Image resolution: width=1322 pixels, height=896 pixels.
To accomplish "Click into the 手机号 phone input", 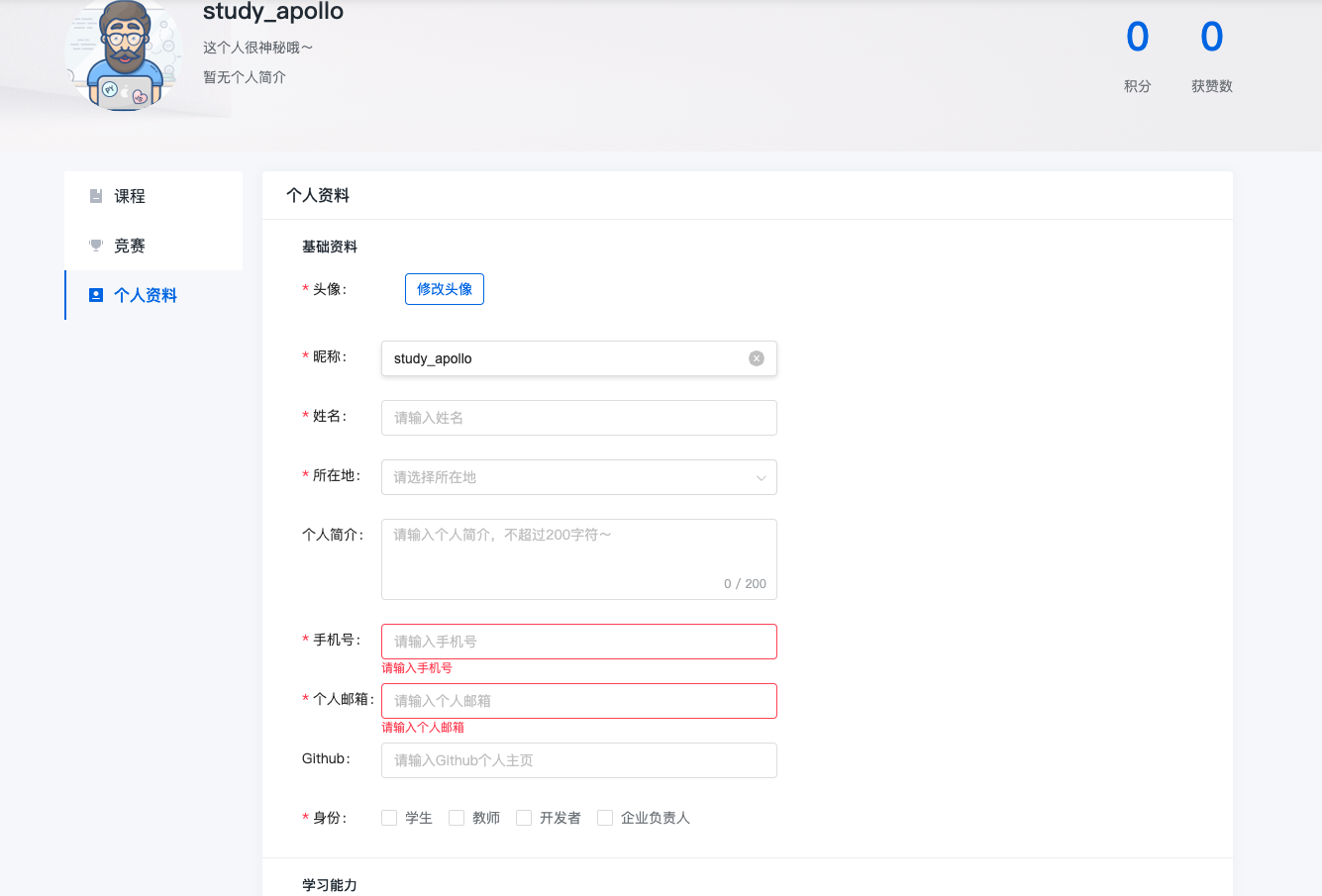I will click(578, 642).
